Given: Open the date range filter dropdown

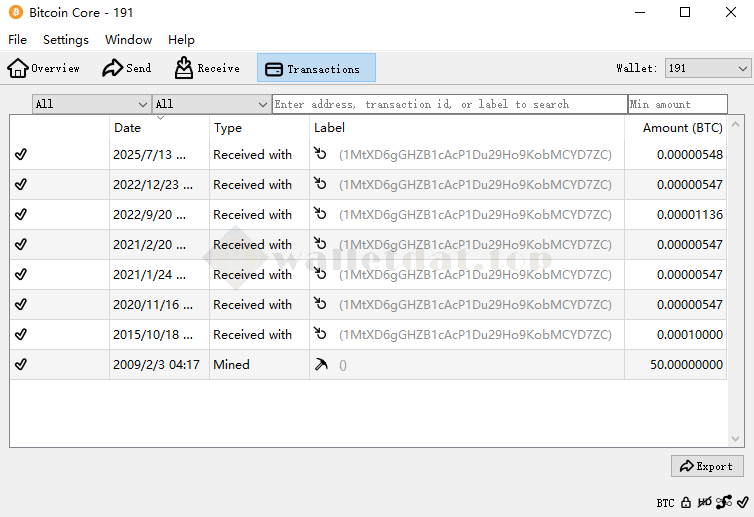Looking at the screenshot, I should tap(91, 104).
